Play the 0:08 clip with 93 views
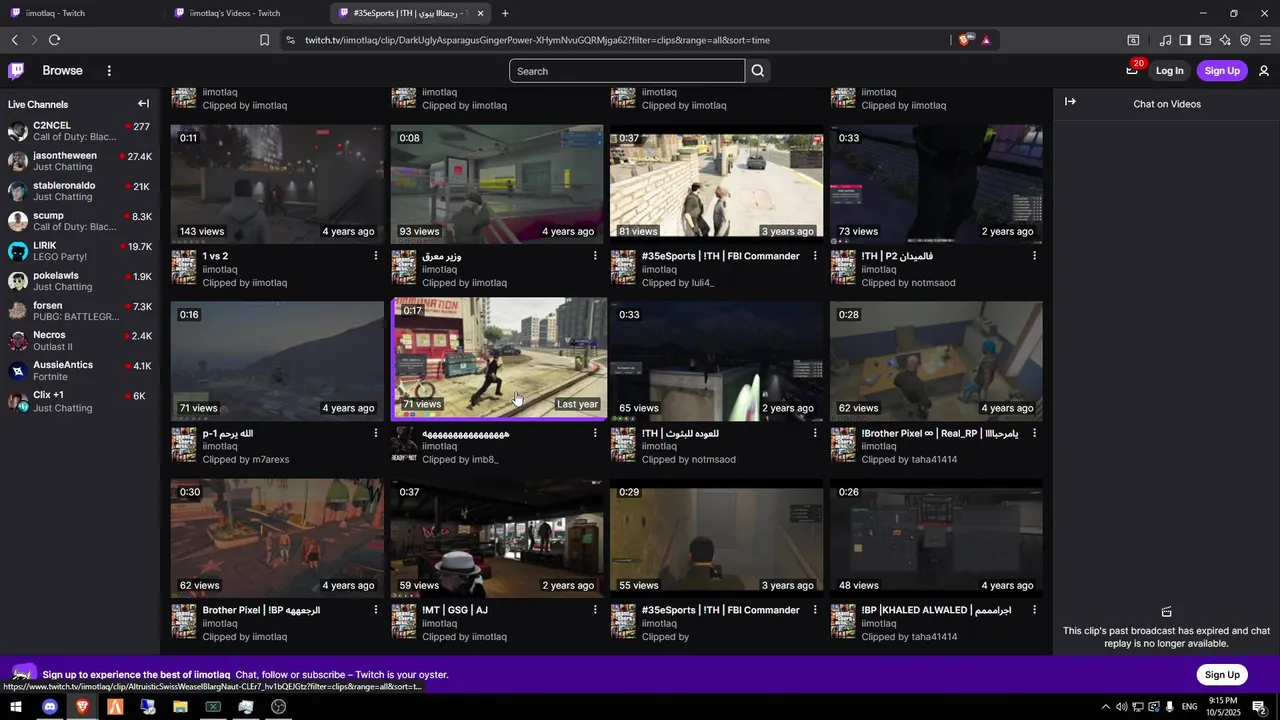Viewport: 1280px width, 720px height. pos(497,184)
